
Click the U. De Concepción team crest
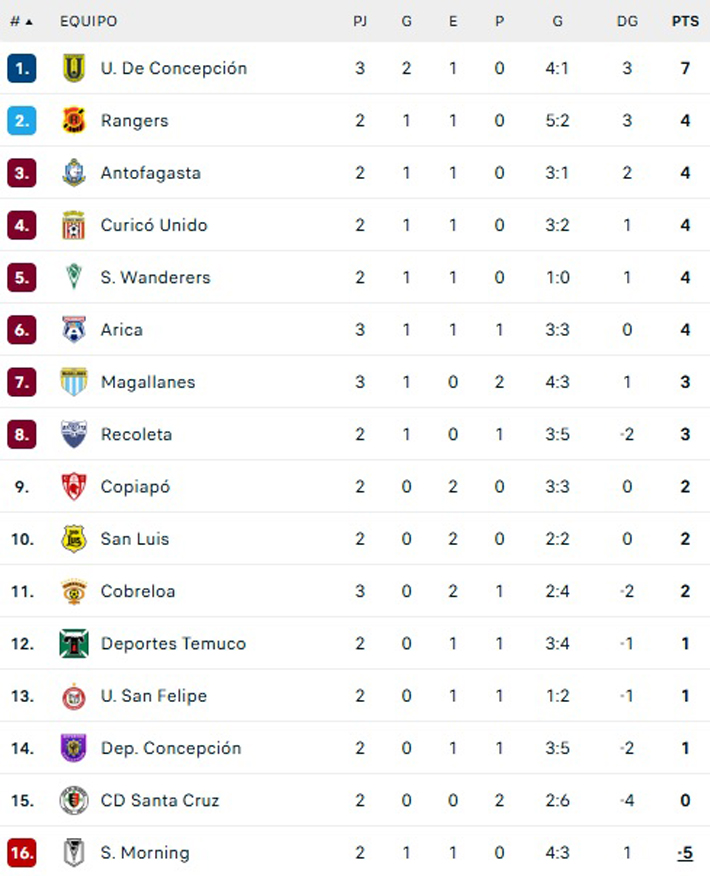coord(74,68)
